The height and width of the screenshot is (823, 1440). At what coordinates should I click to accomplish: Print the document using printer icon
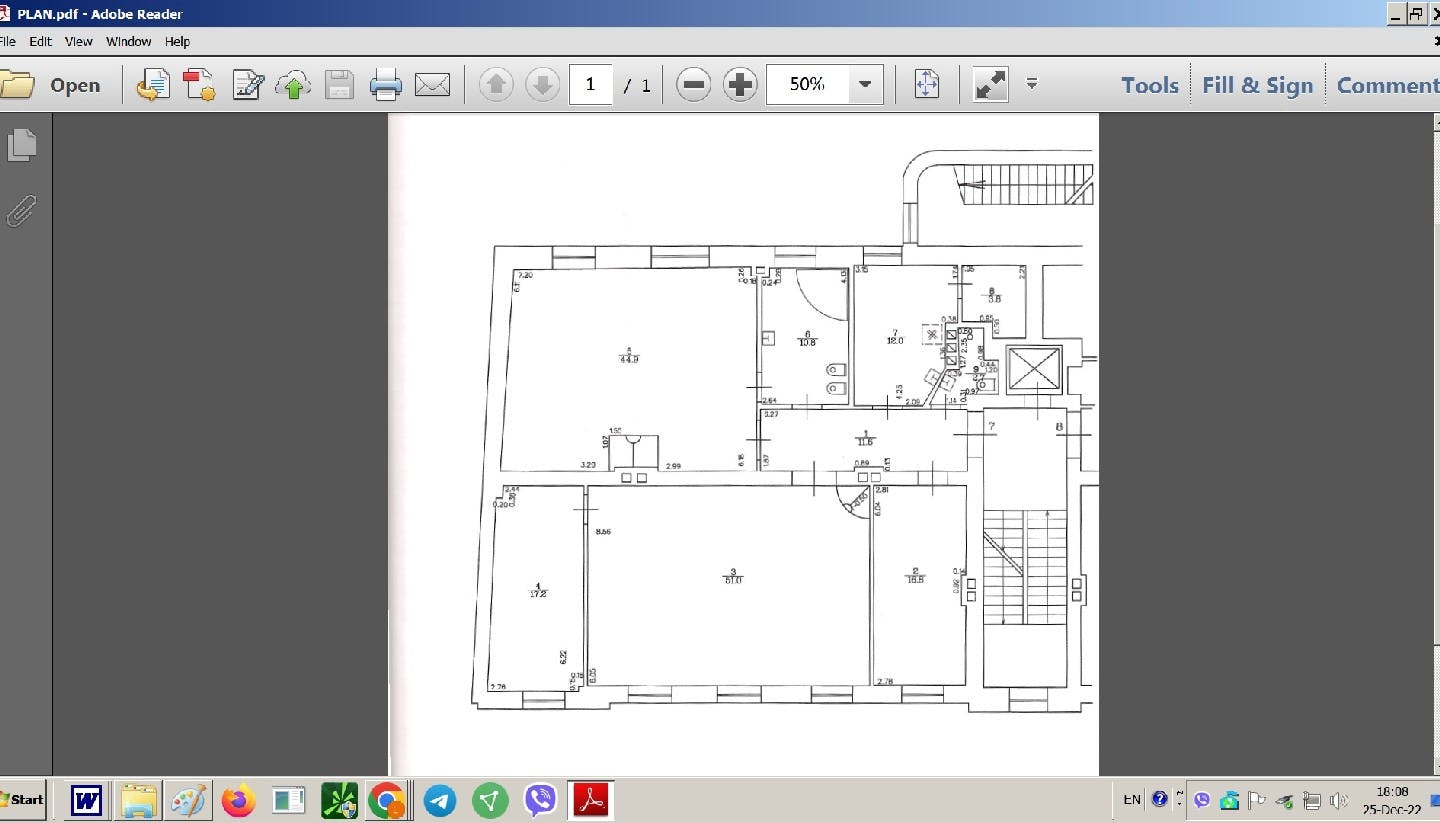(386, 85)
